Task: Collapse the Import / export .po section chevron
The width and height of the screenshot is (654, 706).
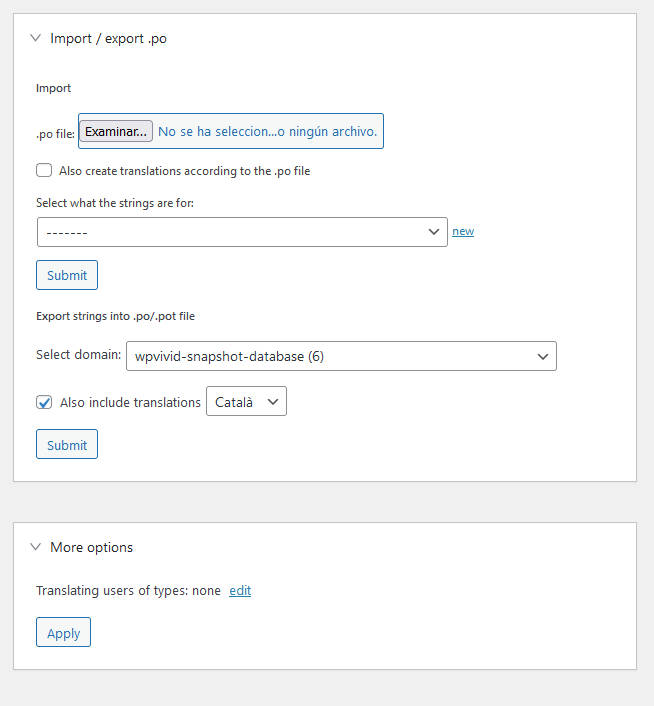Action: tap(36, 38)
